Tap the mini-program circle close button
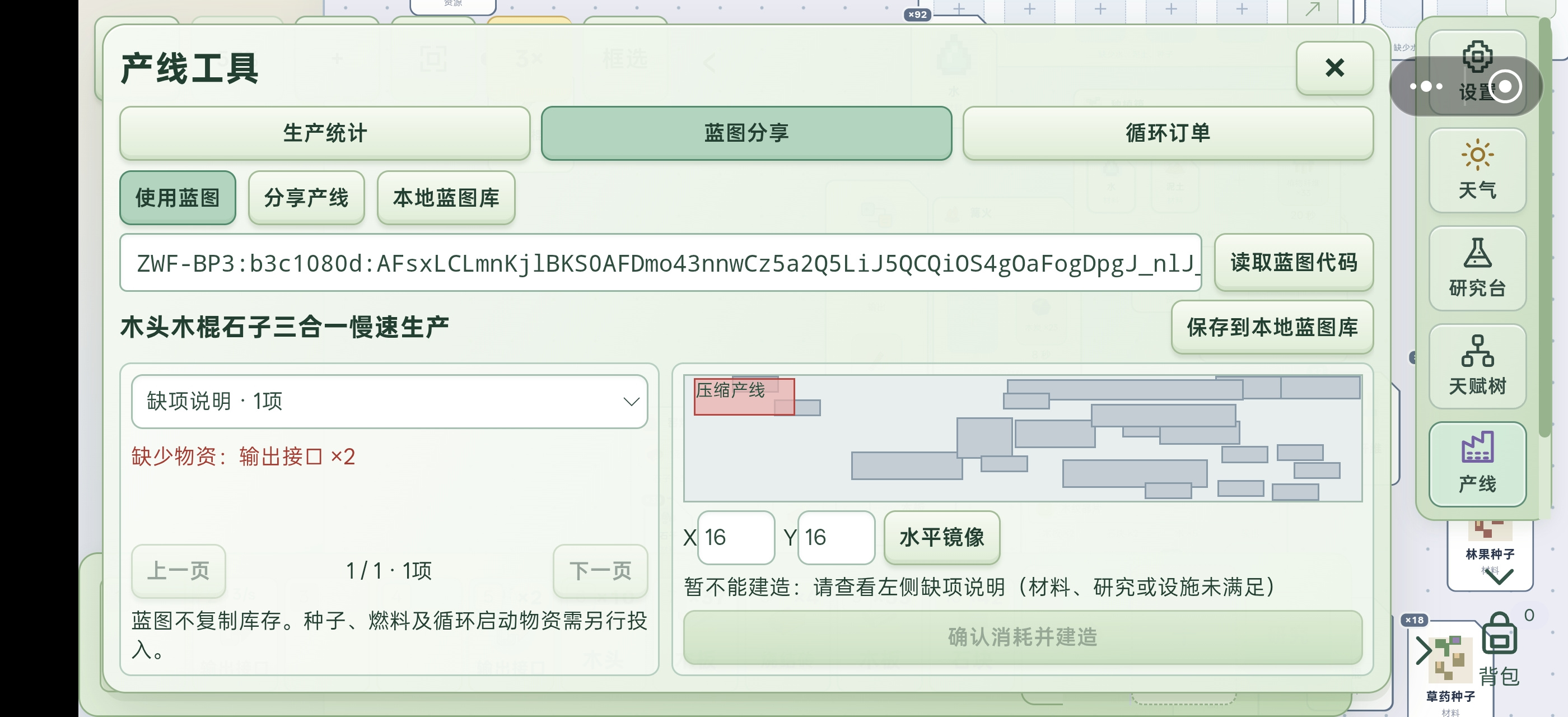The height and width of the screenshot is (717, 1568). 1505,86
